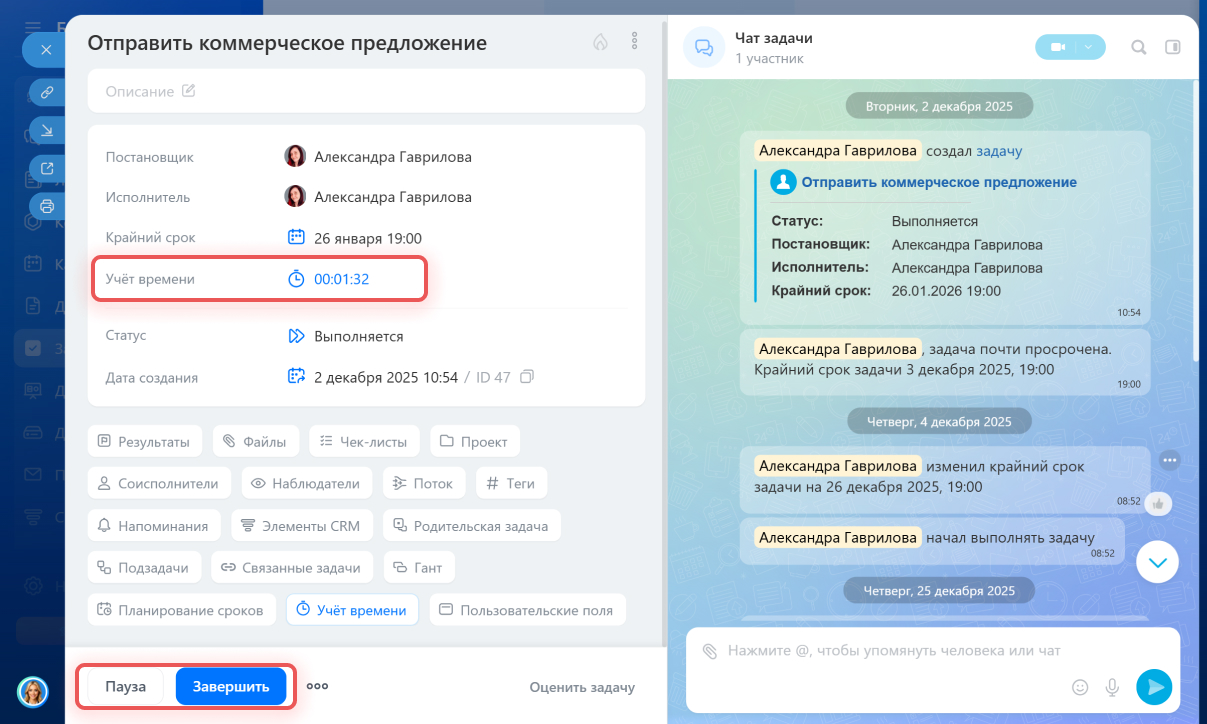
Task: Click the Завершить button
Action: (231, 686)
